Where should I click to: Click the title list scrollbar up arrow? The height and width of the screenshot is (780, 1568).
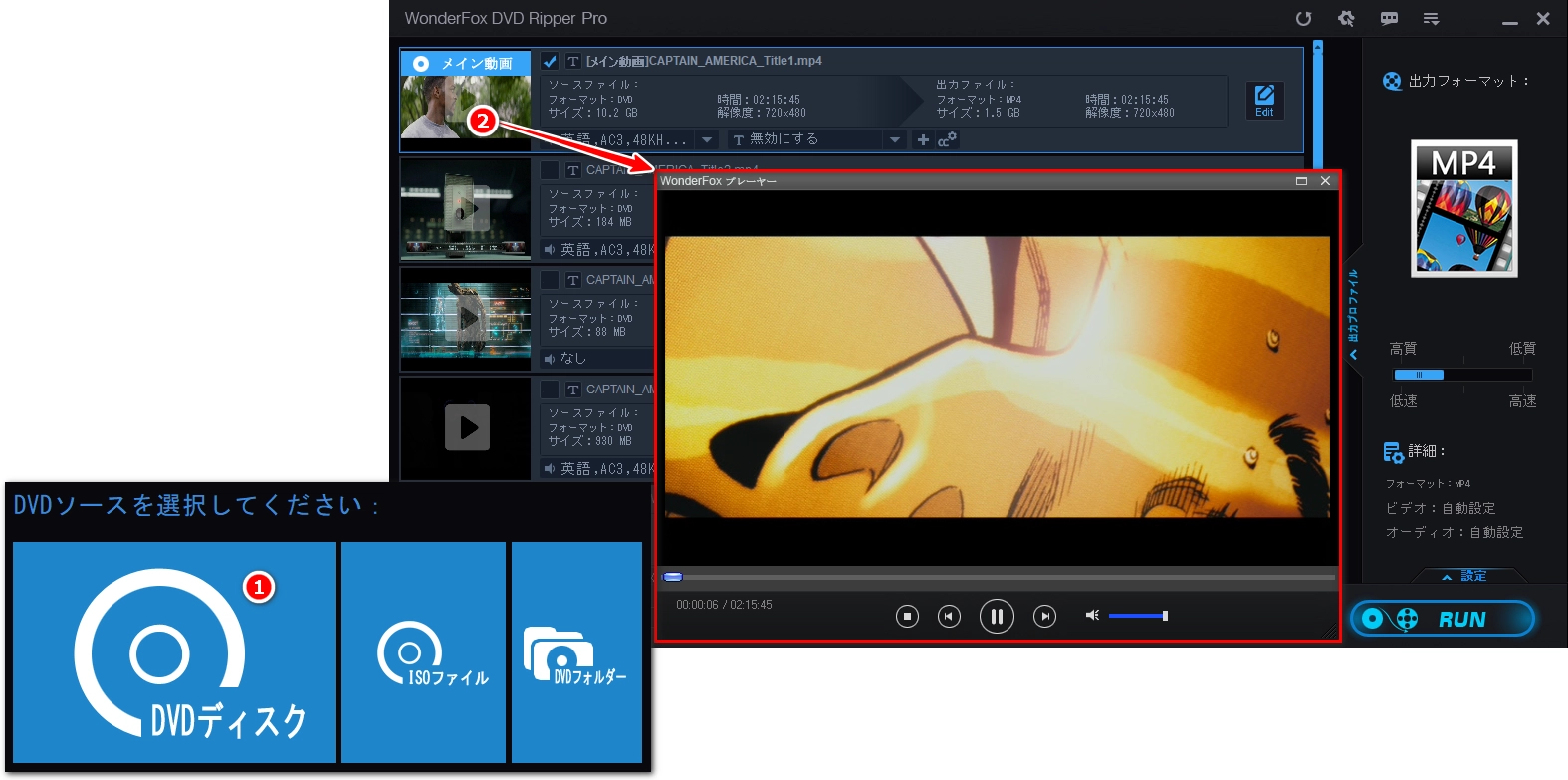(1317, 45)
